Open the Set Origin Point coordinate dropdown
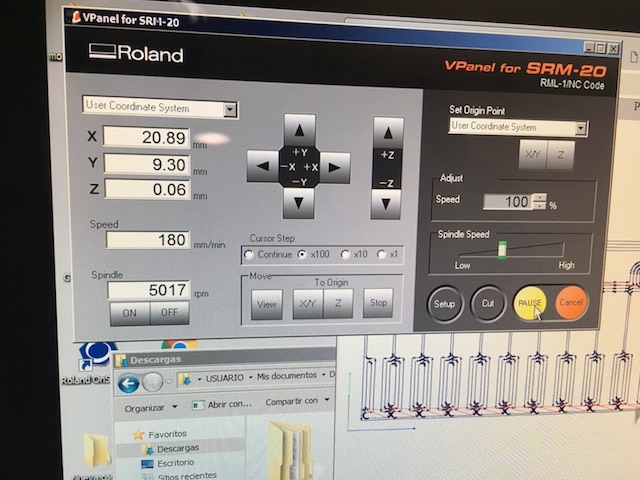This screenshot has height=480, width=640. [580, 128]
